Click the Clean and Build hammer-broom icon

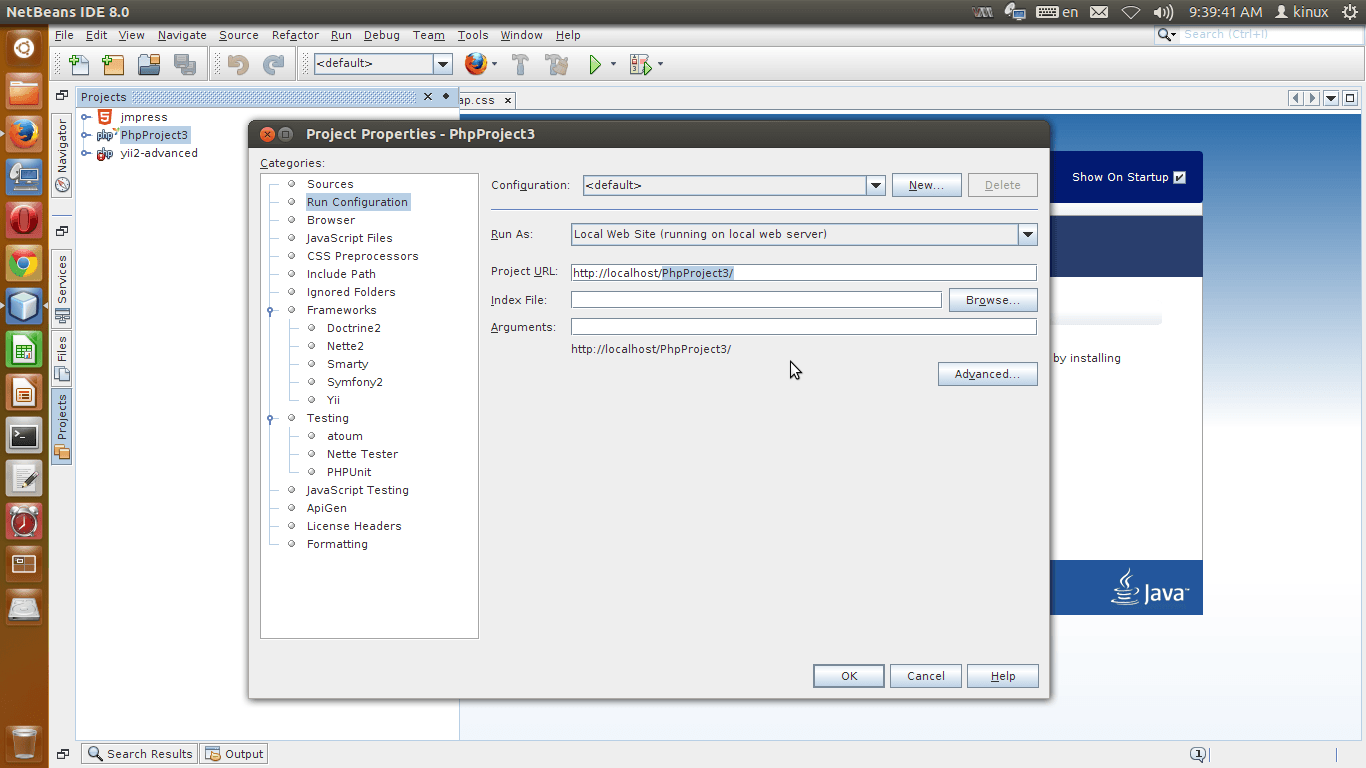click(557, 65)
